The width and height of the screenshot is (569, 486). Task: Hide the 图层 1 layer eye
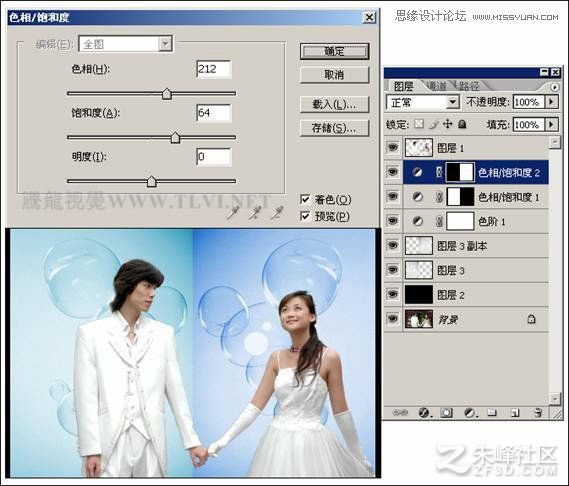pyautogui.click(x=392, y=147)
